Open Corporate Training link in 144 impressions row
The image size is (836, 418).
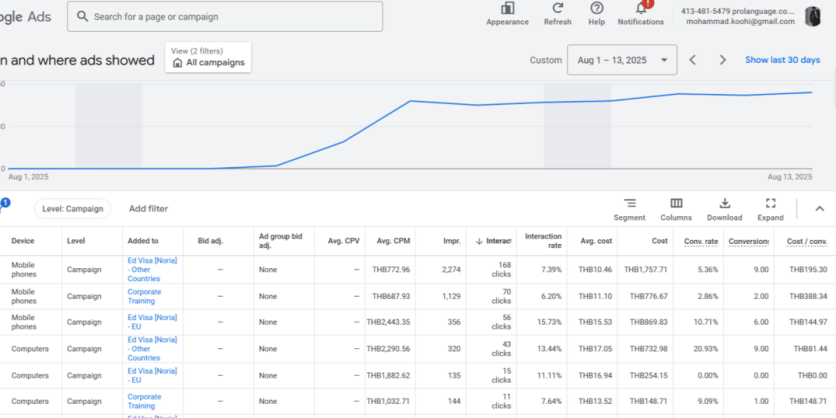pos(144,401)
